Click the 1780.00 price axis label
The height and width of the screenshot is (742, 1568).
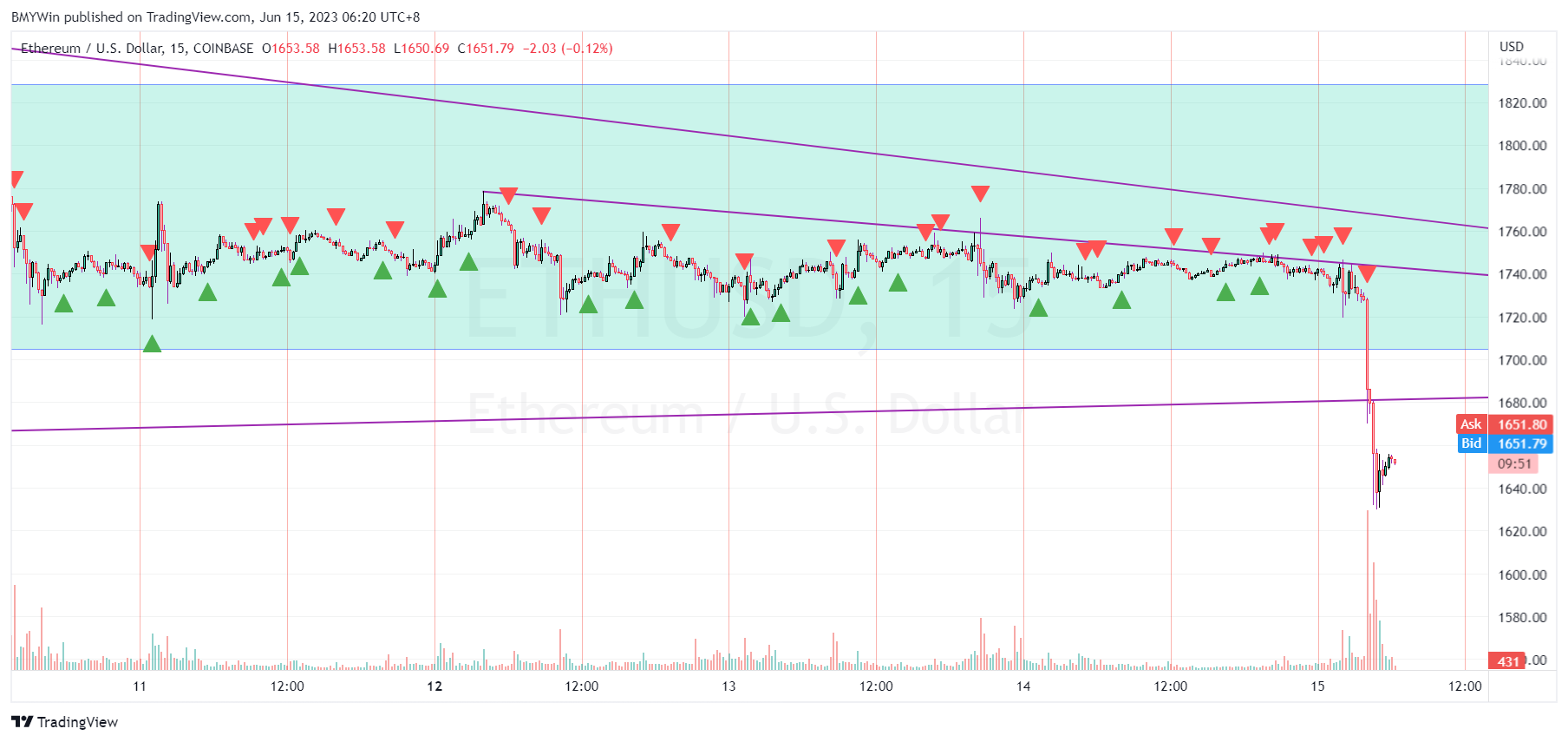pyautogui.click(x=1522, y=189)
